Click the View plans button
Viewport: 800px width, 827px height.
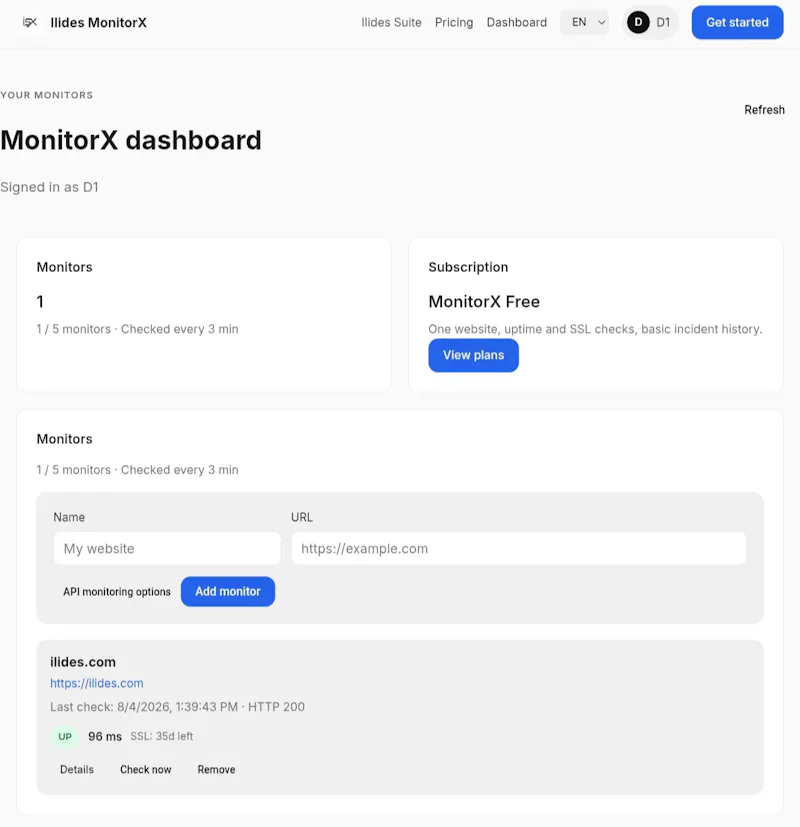click(473, 355)
